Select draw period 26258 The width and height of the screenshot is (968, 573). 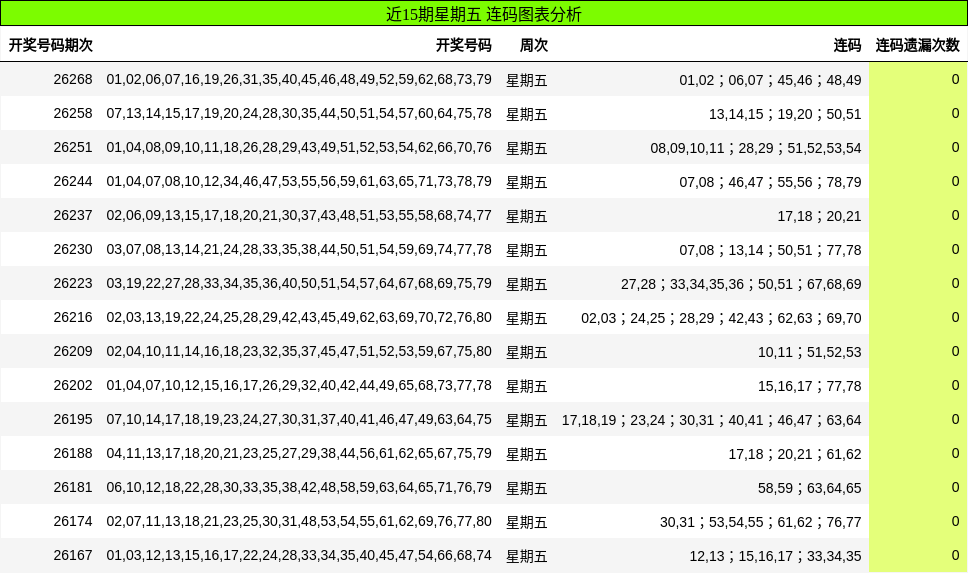(73, 114)
